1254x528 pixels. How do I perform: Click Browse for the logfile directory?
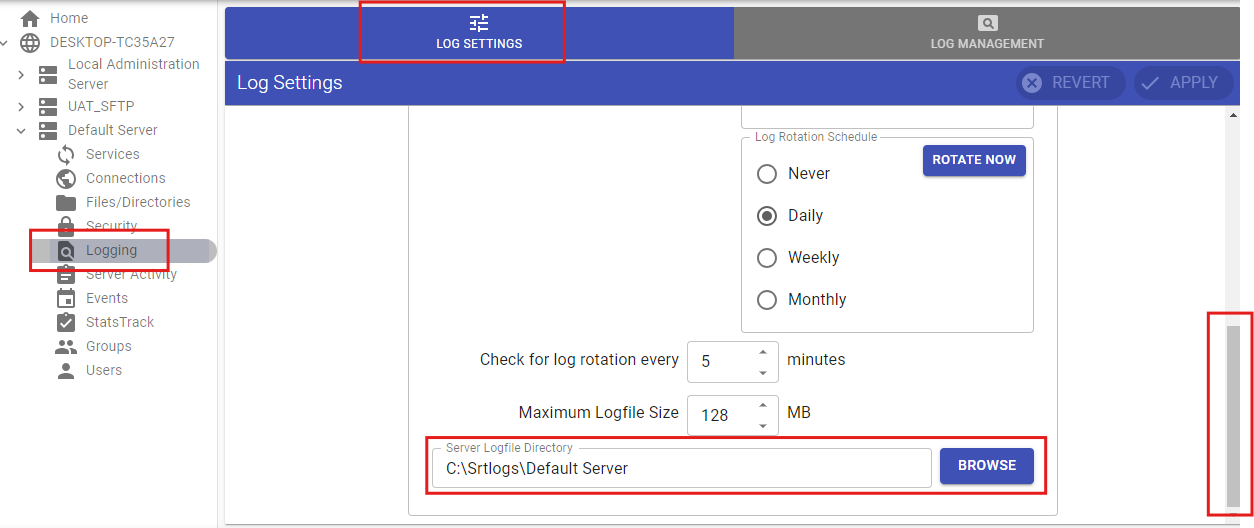[x=986, y=466]
